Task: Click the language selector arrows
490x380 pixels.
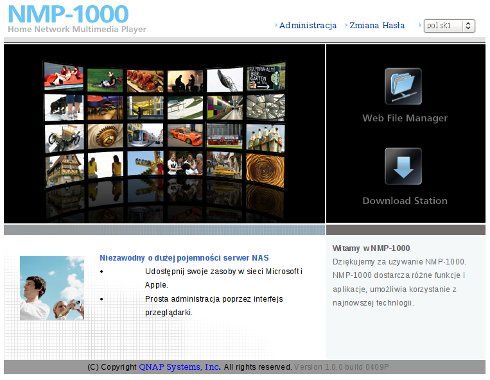Action: point(468,26)
